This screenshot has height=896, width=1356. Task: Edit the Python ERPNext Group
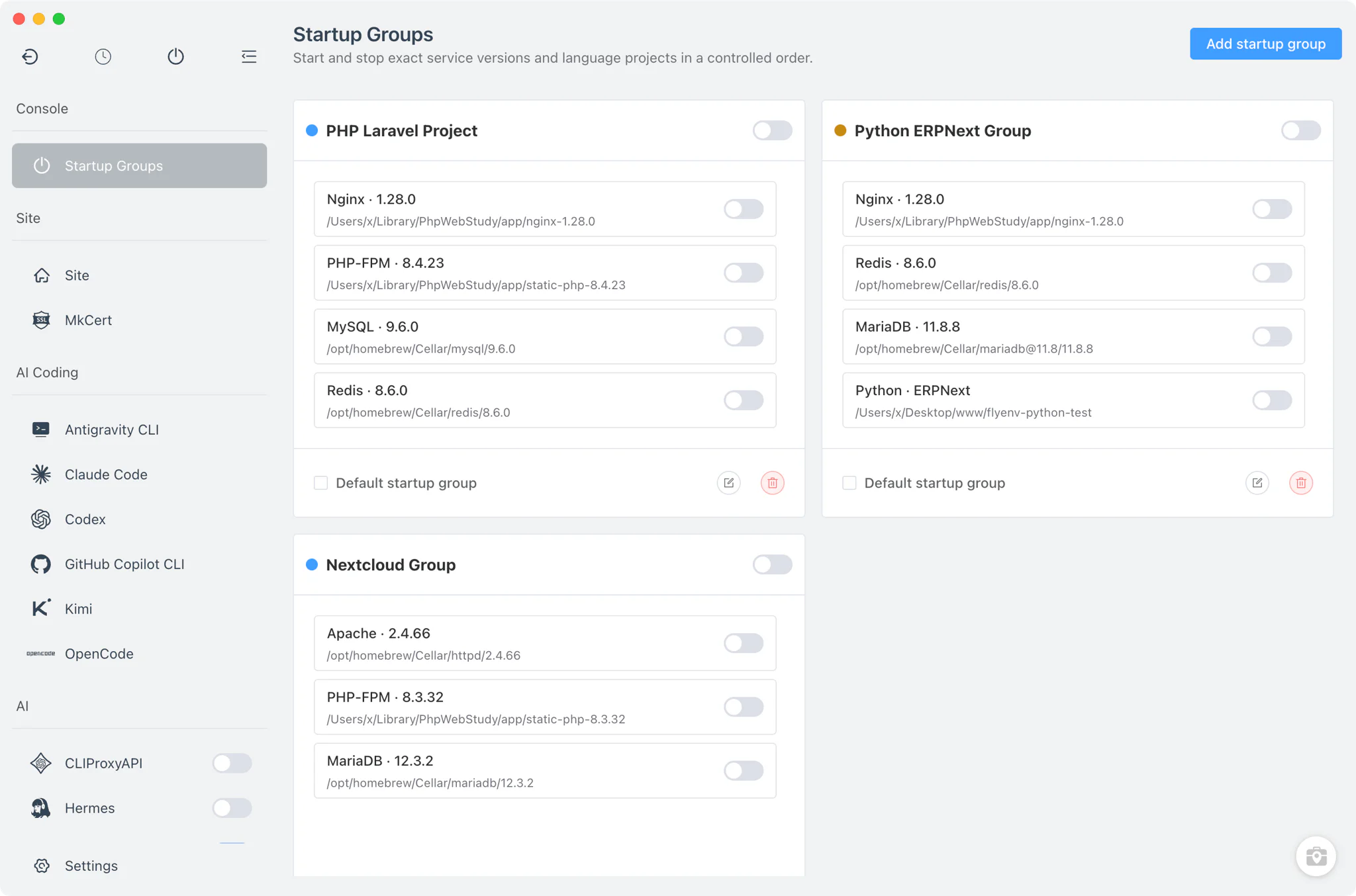tap(1257, 483)
